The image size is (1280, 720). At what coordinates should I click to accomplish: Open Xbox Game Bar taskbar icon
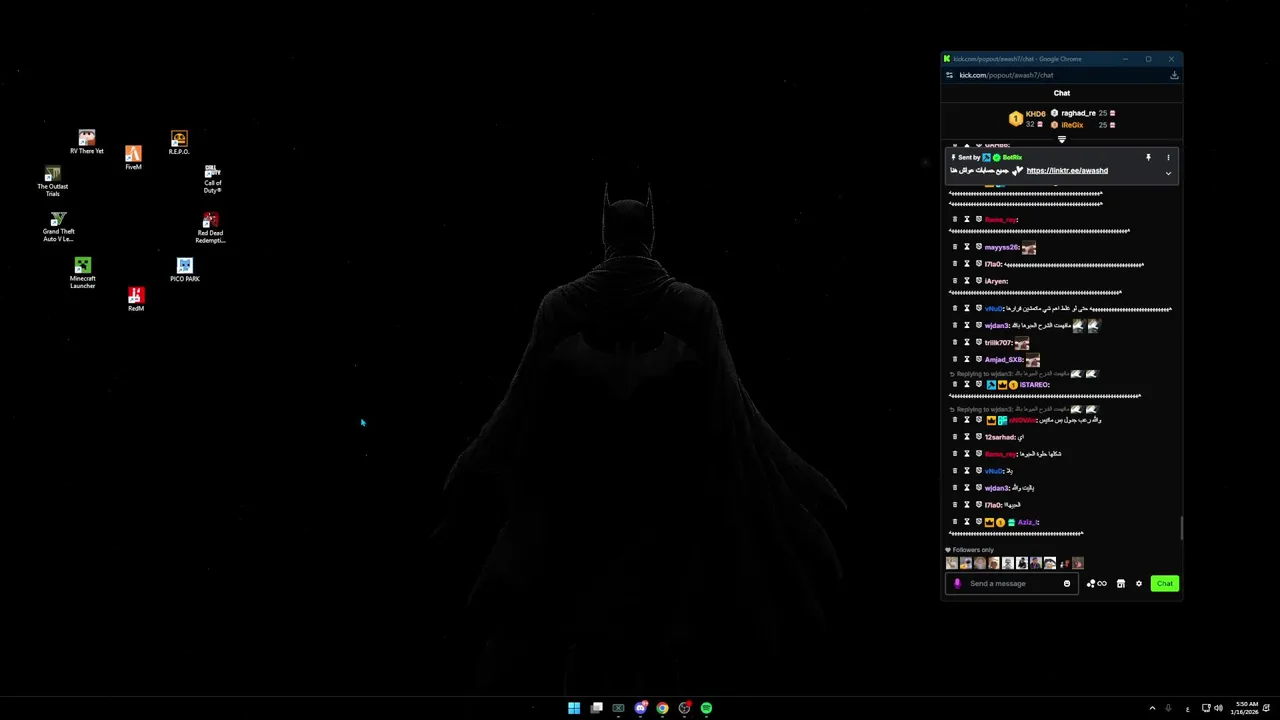click(618, 708)
